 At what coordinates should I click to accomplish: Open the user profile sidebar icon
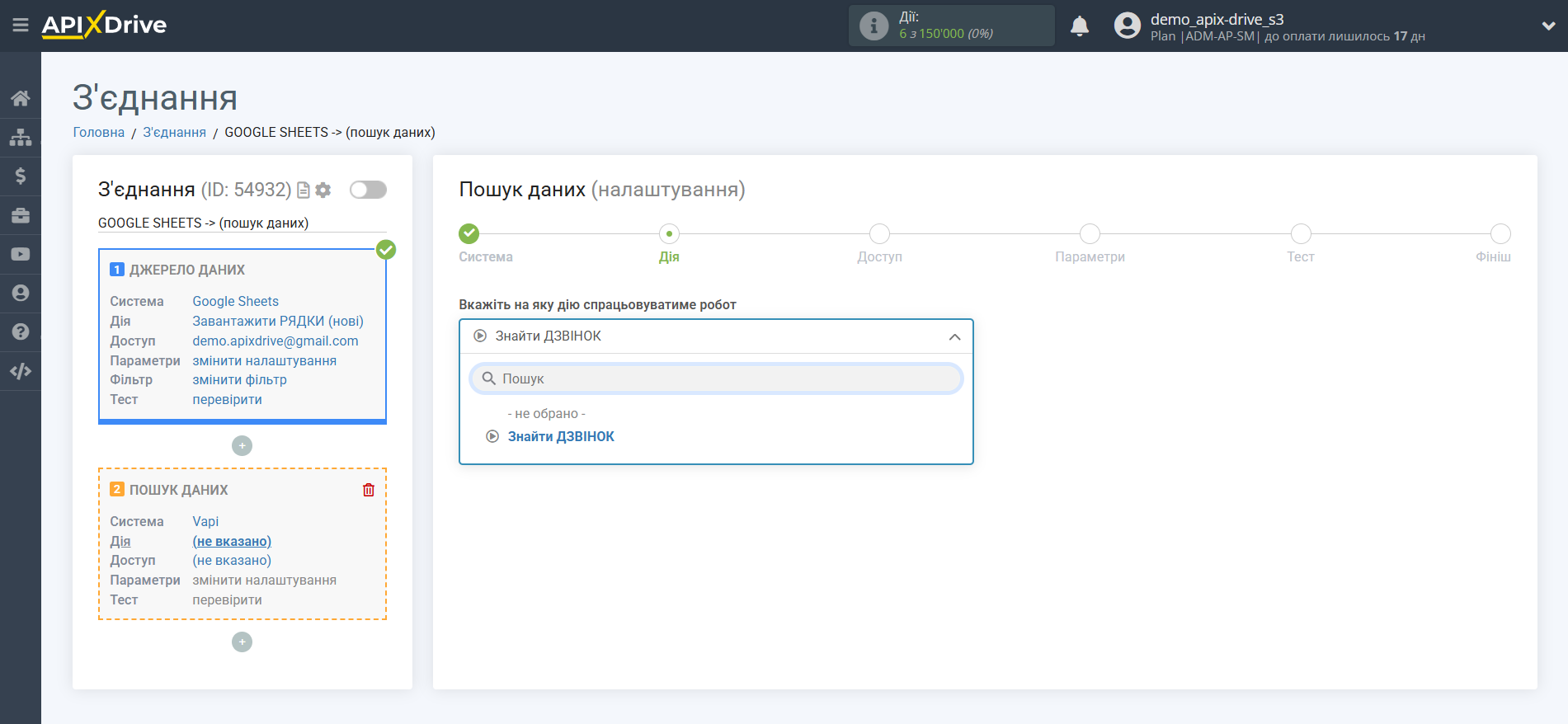click(21, 293)
